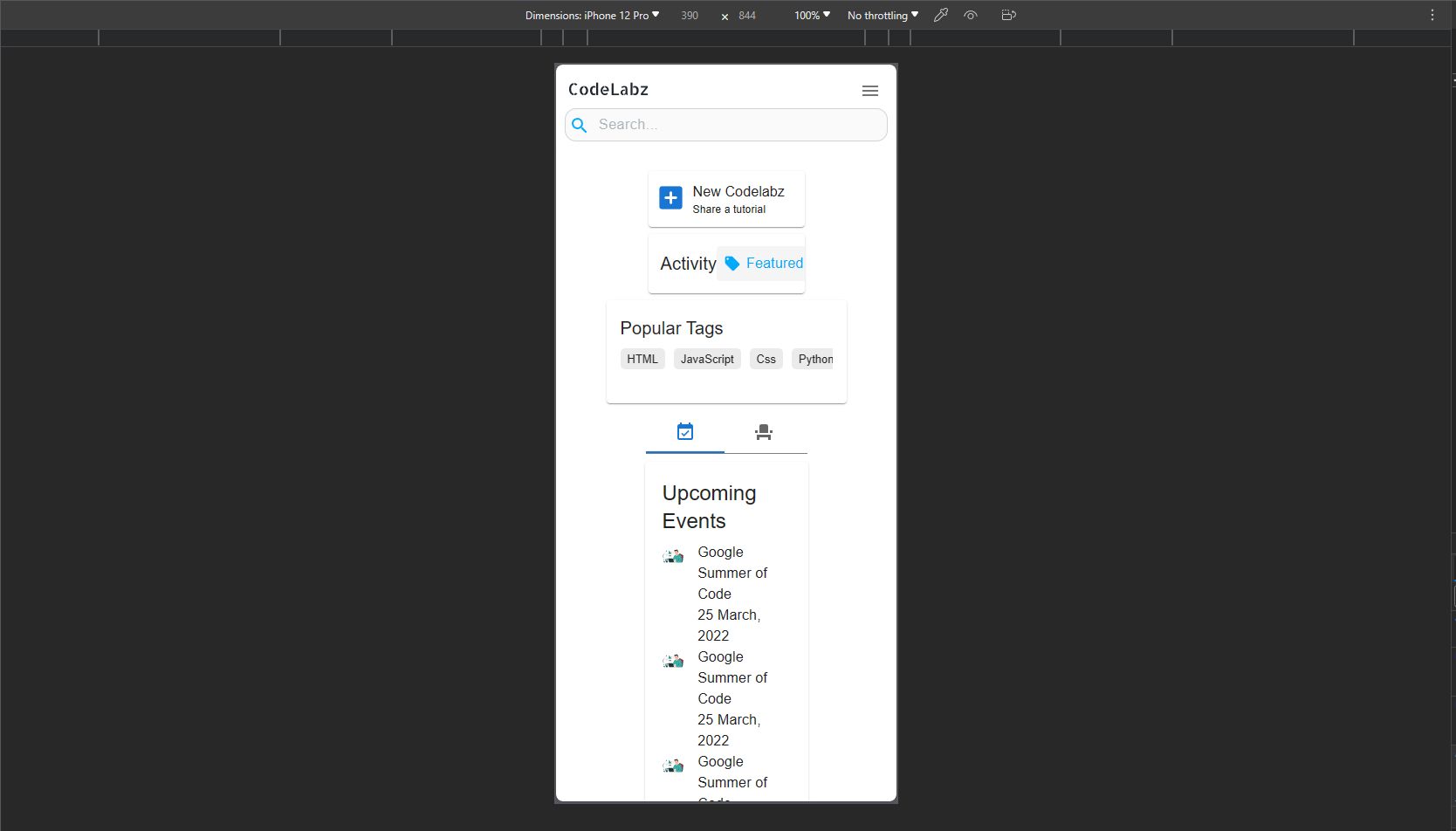Select the organizers chair icon tab
The image size is (1456, 831).
coord(765,431)
